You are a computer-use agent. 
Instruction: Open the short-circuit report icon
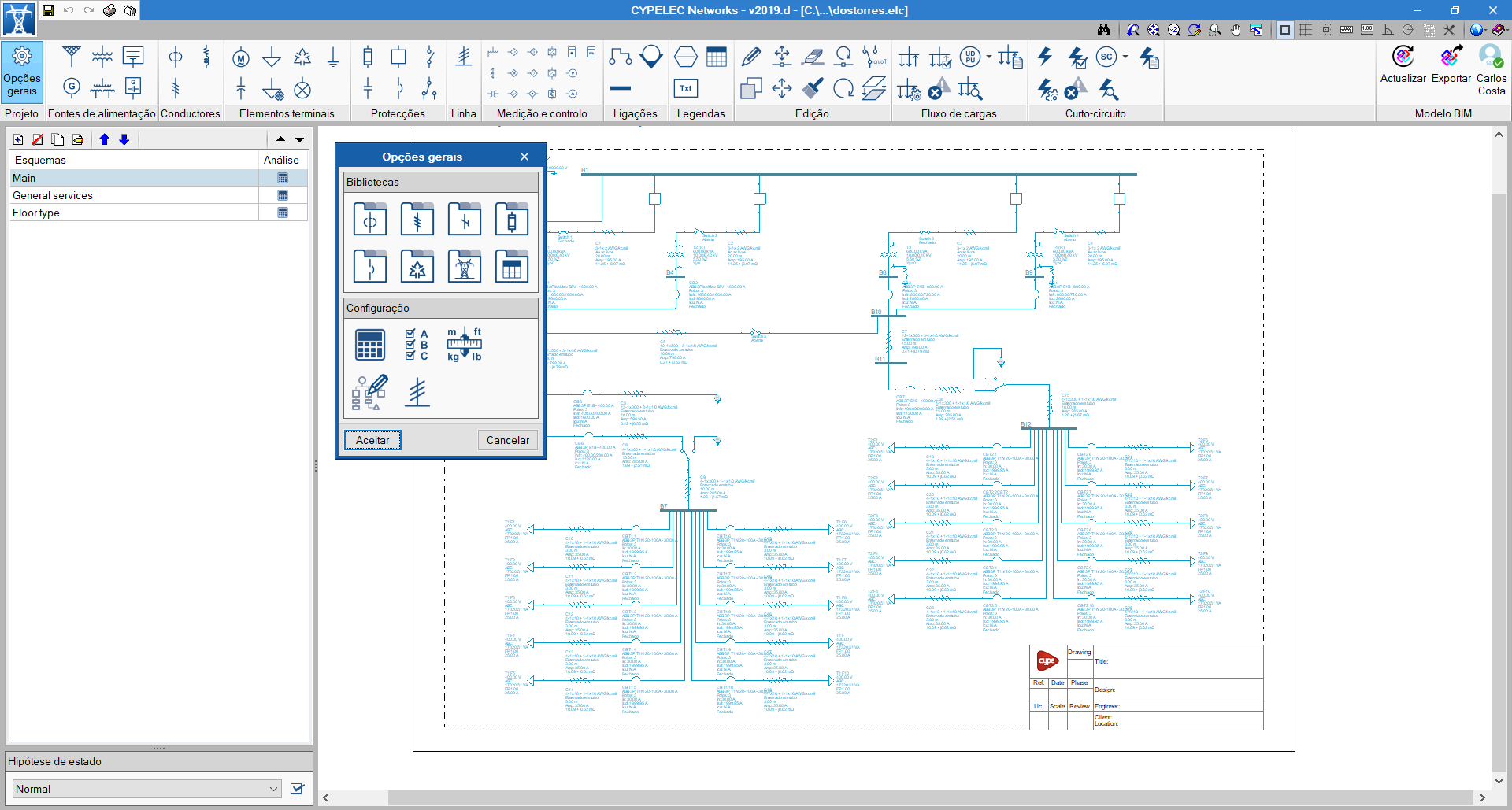1149,57
